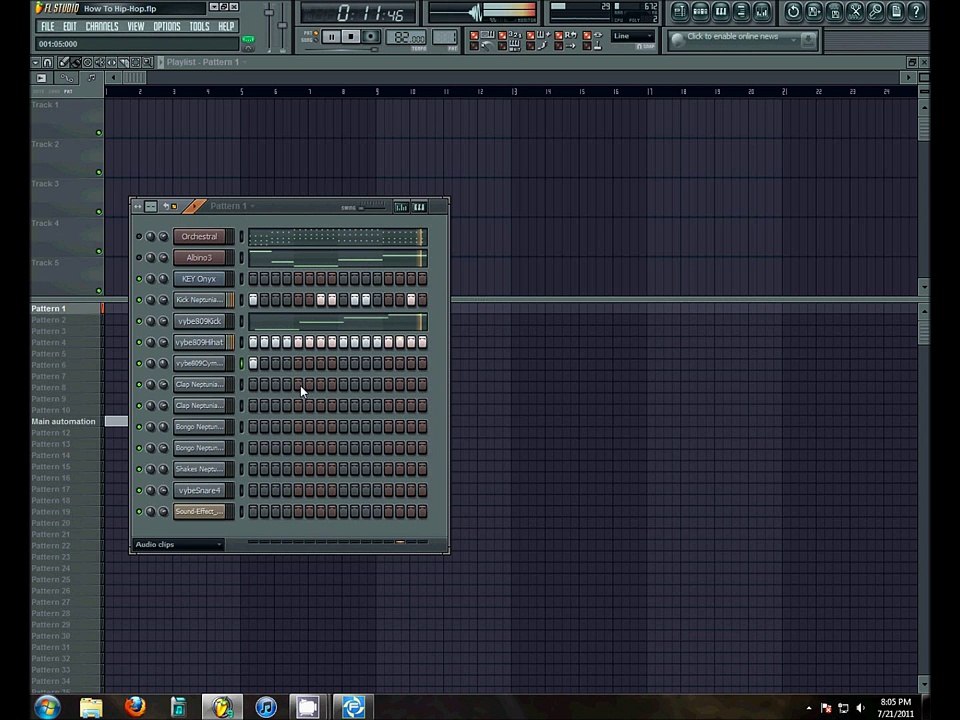Mute the vybeSnare4 channel
This screenshot has width=960, height=720.
click(x=139, y=490)
